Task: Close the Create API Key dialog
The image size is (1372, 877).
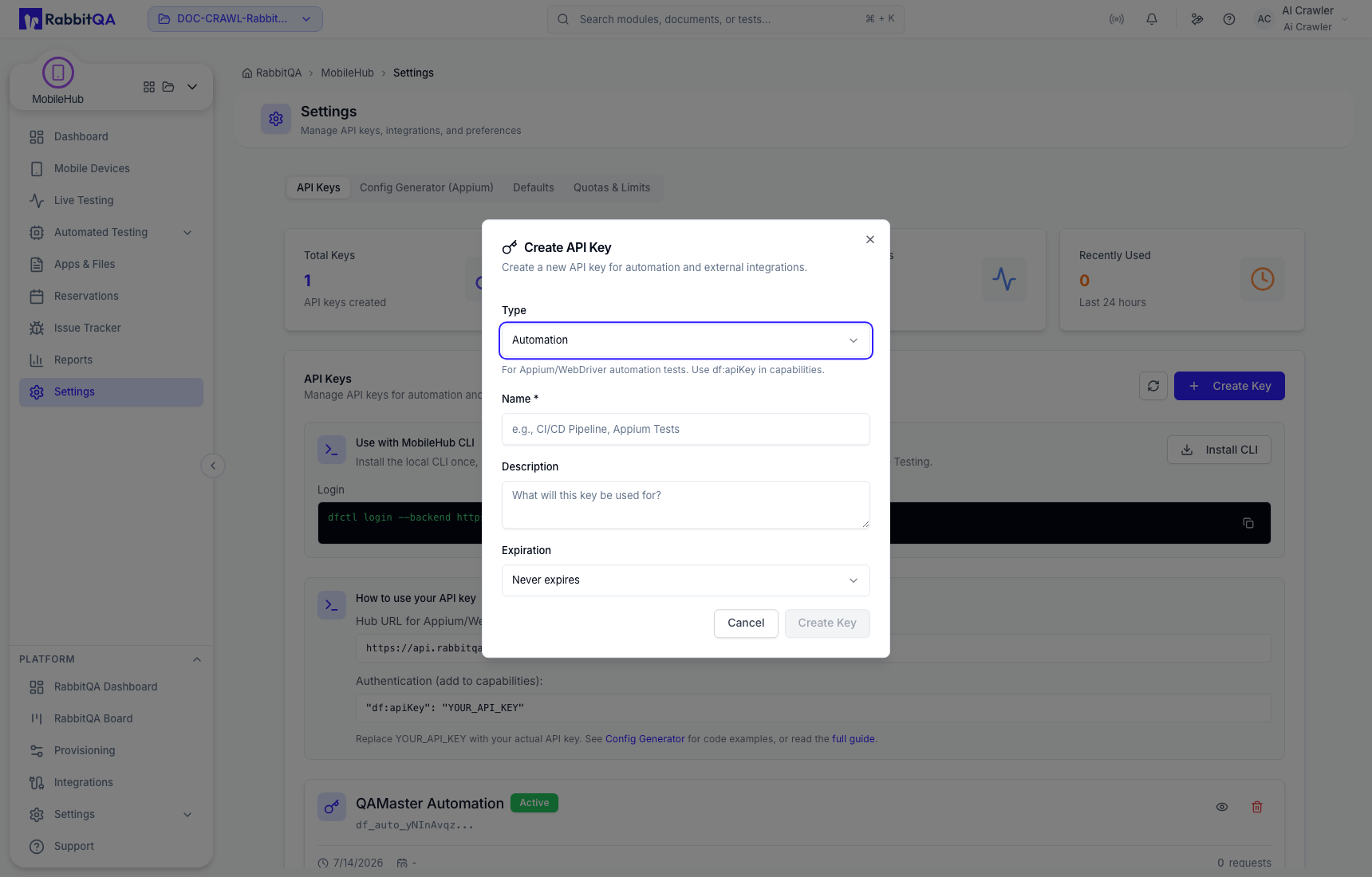Action: coord(870,239)
